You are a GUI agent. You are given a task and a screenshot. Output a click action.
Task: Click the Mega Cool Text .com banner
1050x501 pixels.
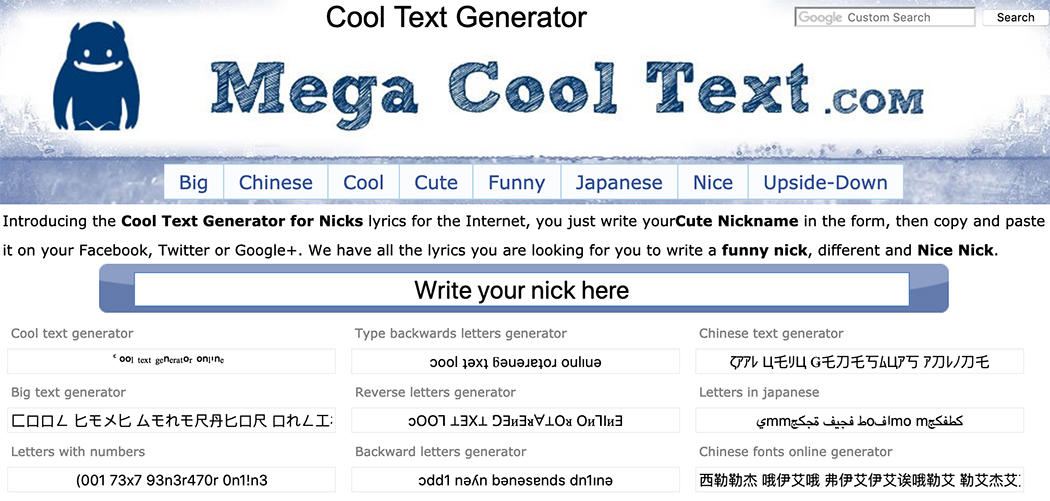pyautogui.click(x=568, y=91)
